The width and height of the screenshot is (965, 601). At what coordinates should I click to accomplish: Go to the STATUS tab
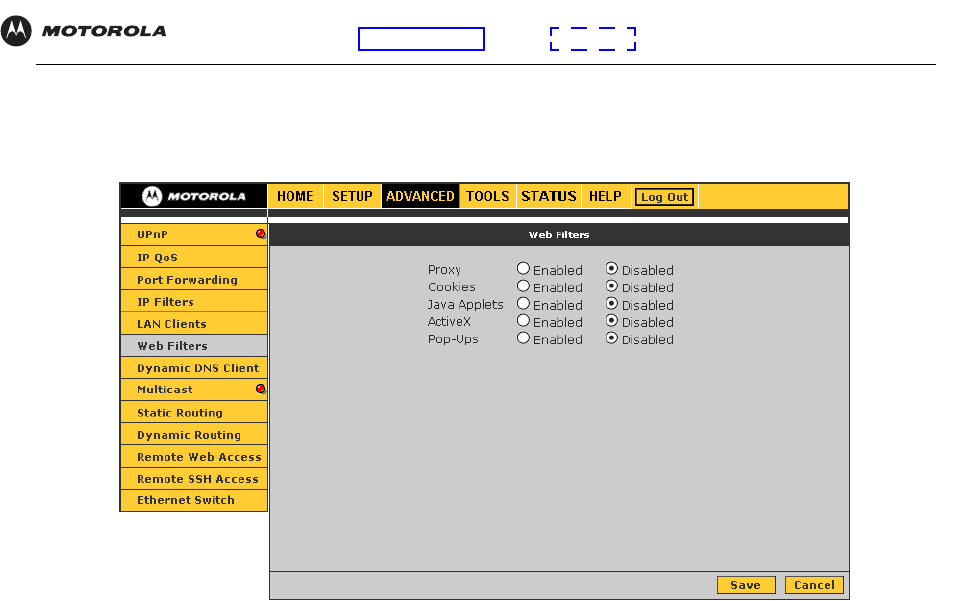[x=548, y=196]
